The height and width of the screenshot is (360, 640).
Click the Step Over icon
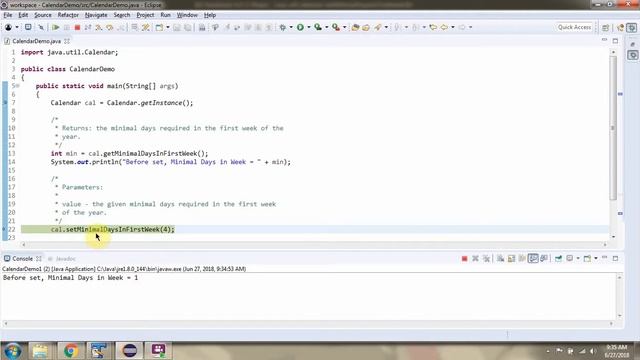tap(109, 27)
